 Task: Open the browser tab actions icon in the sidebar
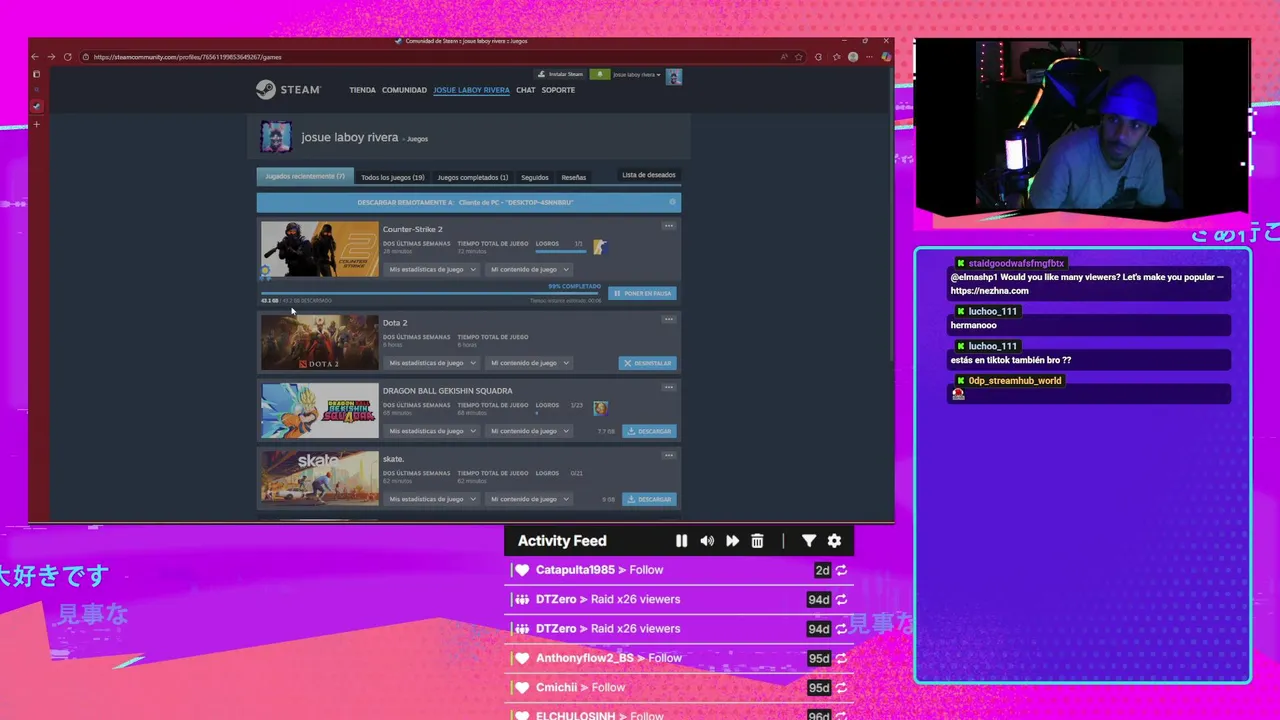(37, 74)
